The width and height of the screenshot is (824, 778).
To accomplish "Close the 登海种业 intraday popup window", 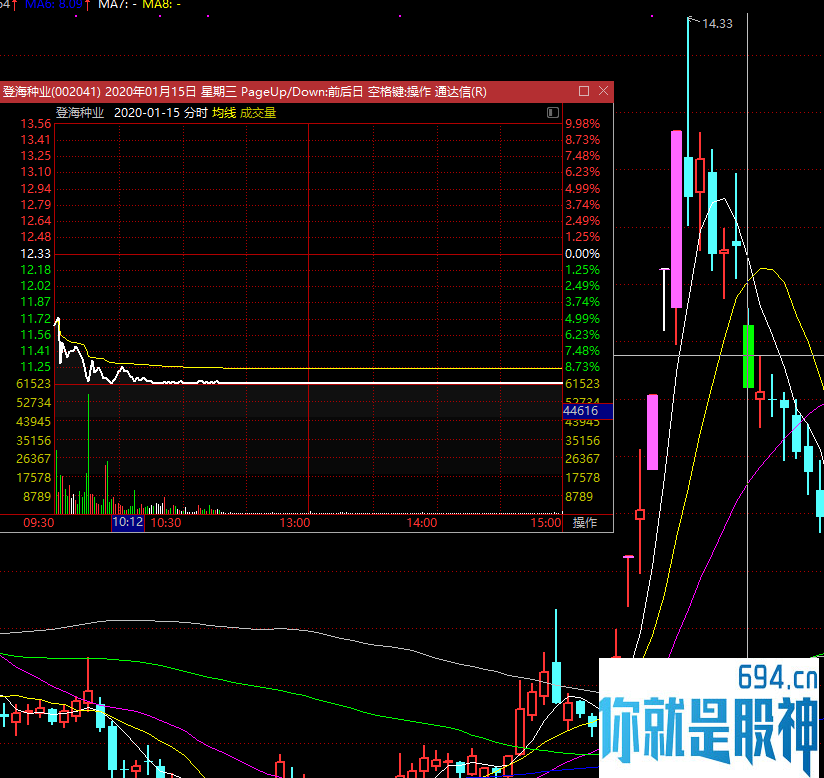I will [x=603, y=91].
